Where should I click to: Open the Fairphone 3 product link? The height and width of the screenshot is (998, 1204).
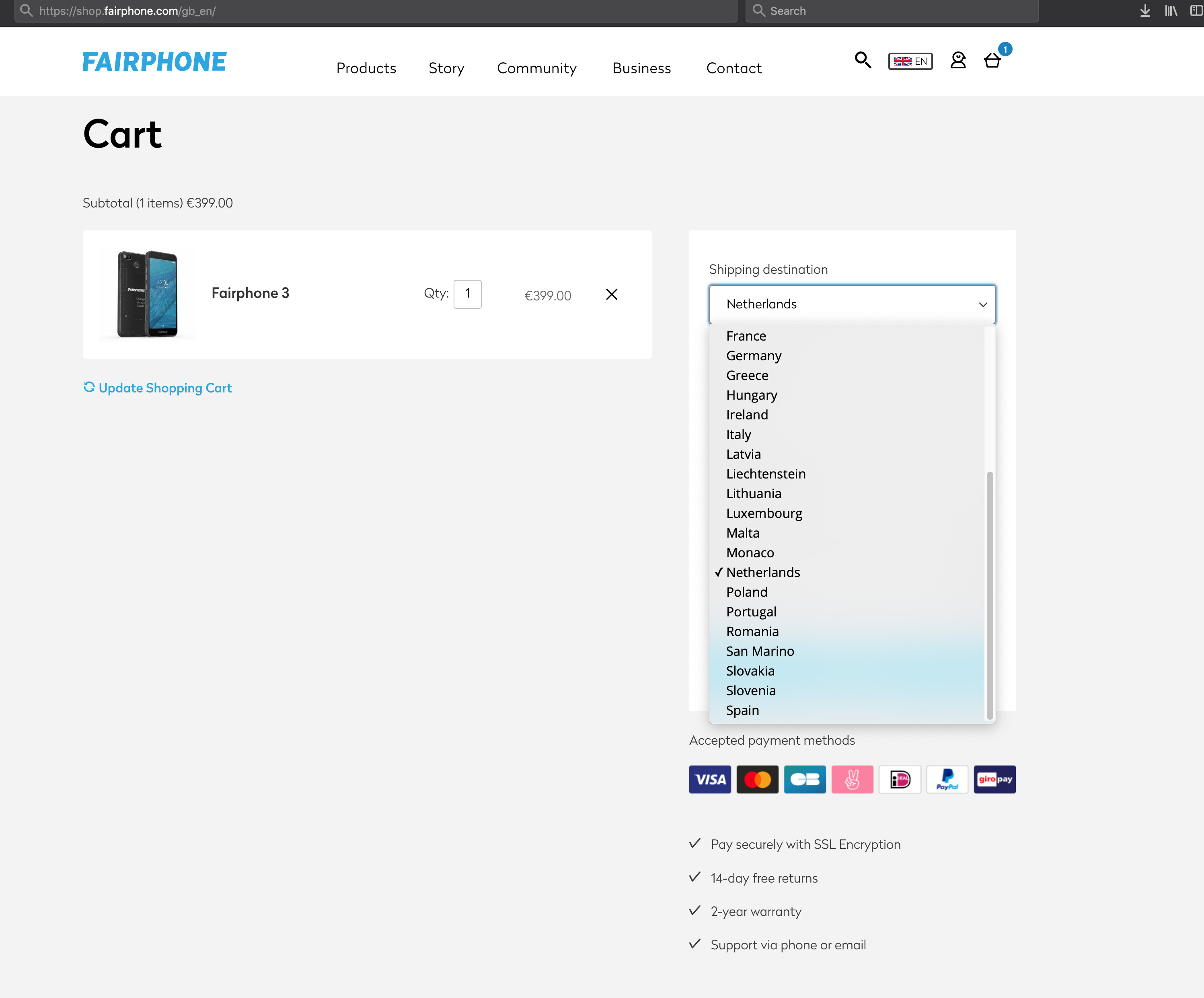(x=250, y=293)
